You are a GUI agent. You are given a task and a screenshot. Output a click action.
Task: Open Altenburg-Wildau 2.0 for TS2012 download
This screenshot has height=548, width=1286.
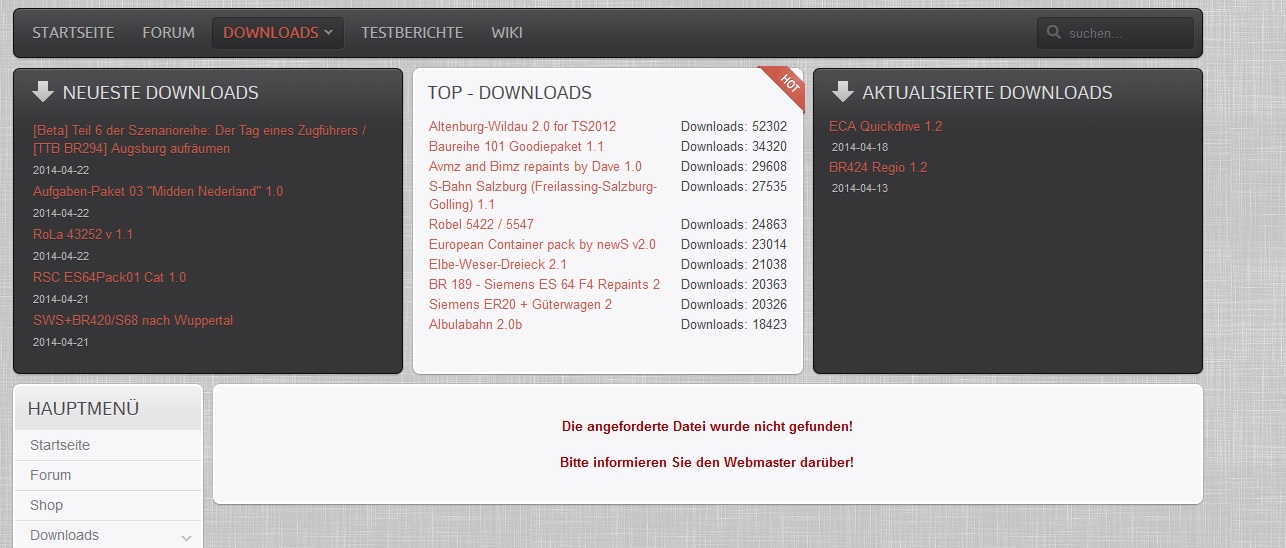pyautogui.click(x=522, y=126)
